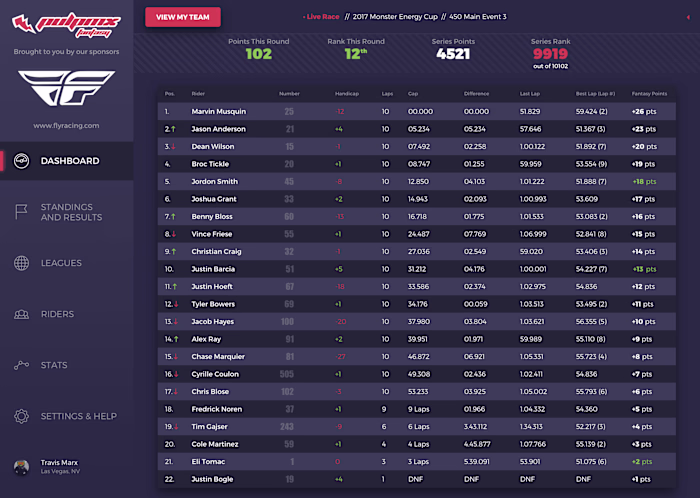Viewport: 700px width, 498px height.
Task: Select rider Marvin Musquin
Action: 219,112
